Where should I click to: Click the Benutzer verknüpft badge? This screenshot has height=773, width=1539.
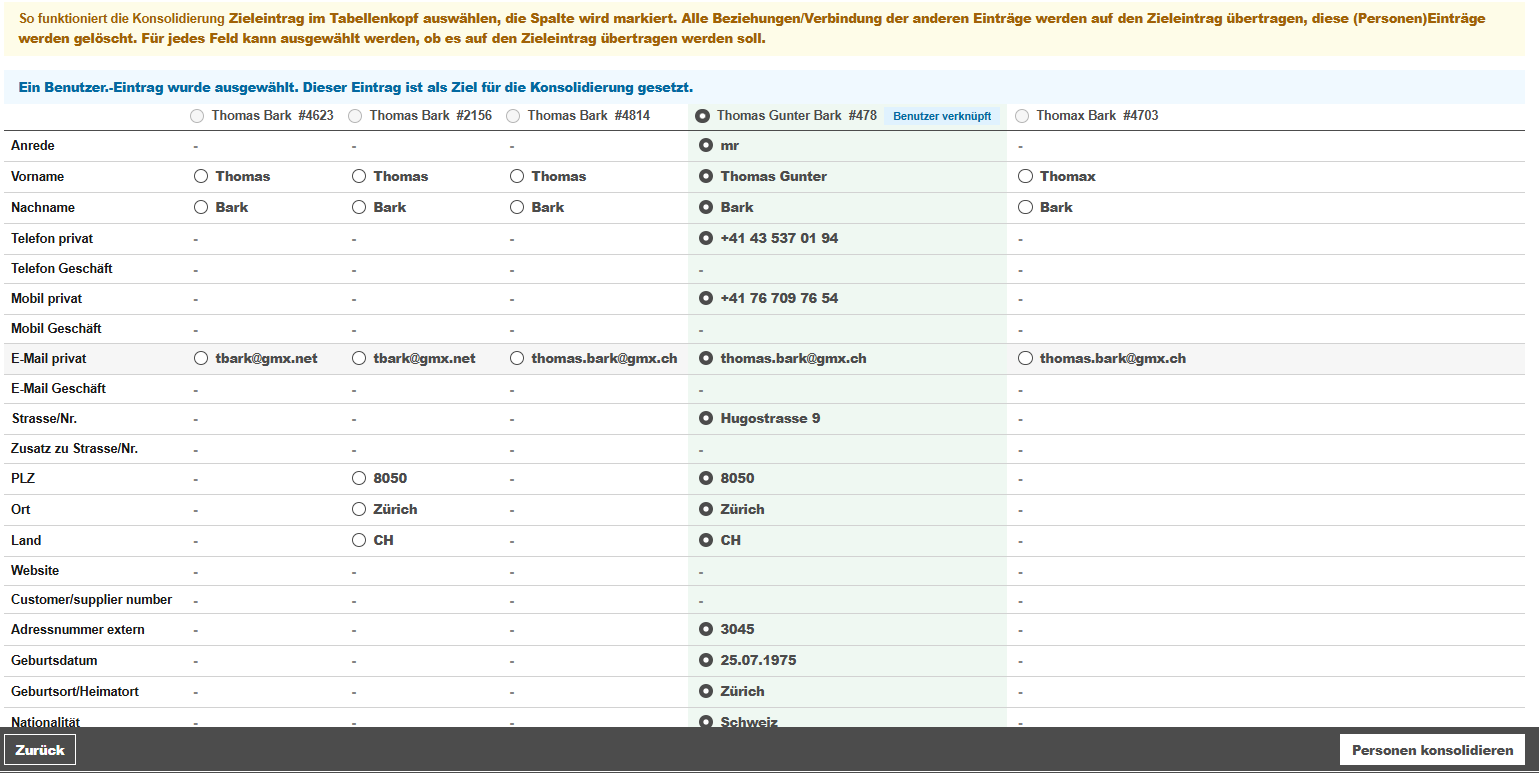coord(942,116)
